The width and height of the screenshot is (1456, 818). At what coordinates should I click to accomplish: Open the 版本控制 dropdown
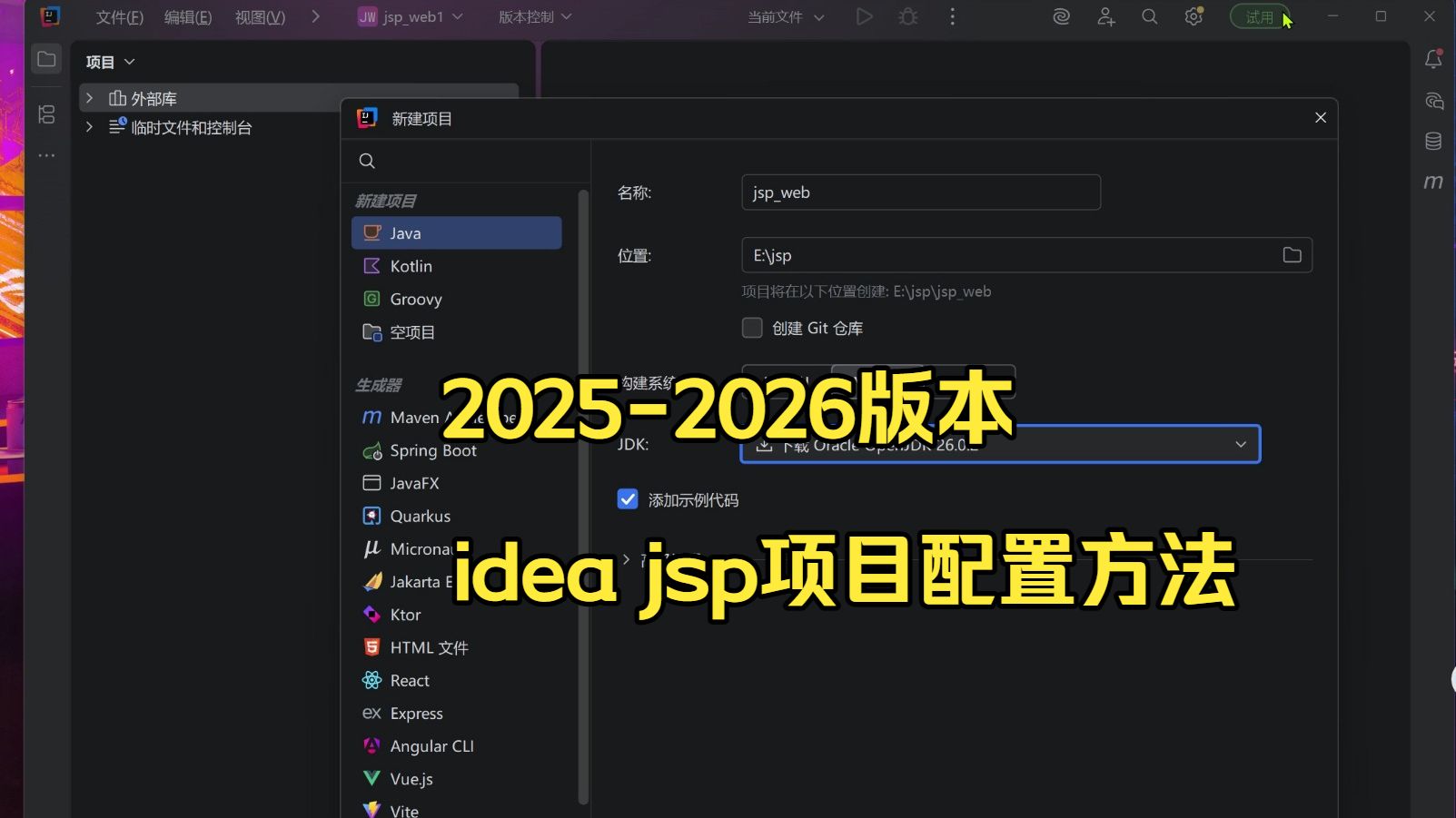[x=535, y=16]
